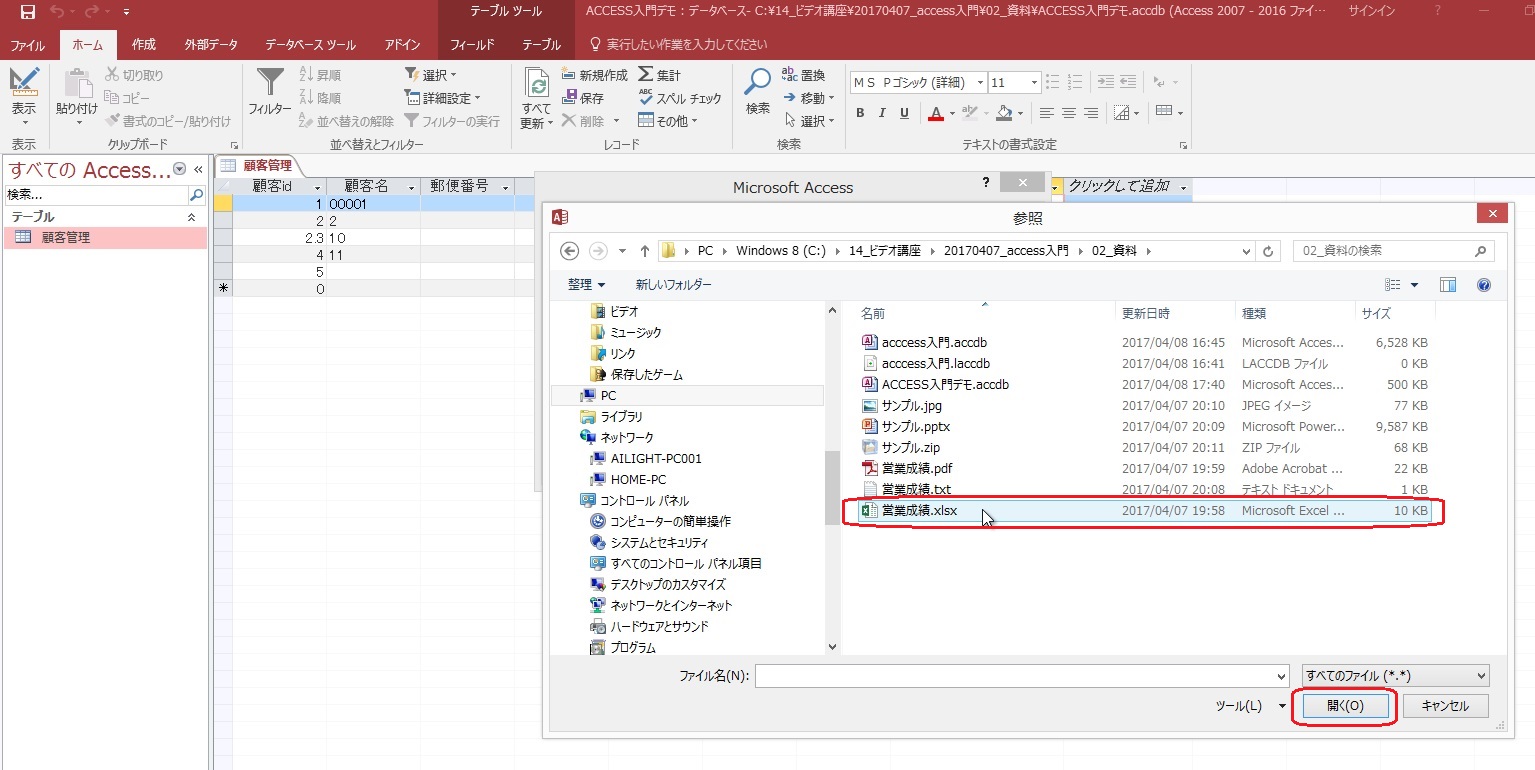Open file type filter dropdown

pyautogui.click(x=1396, y=676)
